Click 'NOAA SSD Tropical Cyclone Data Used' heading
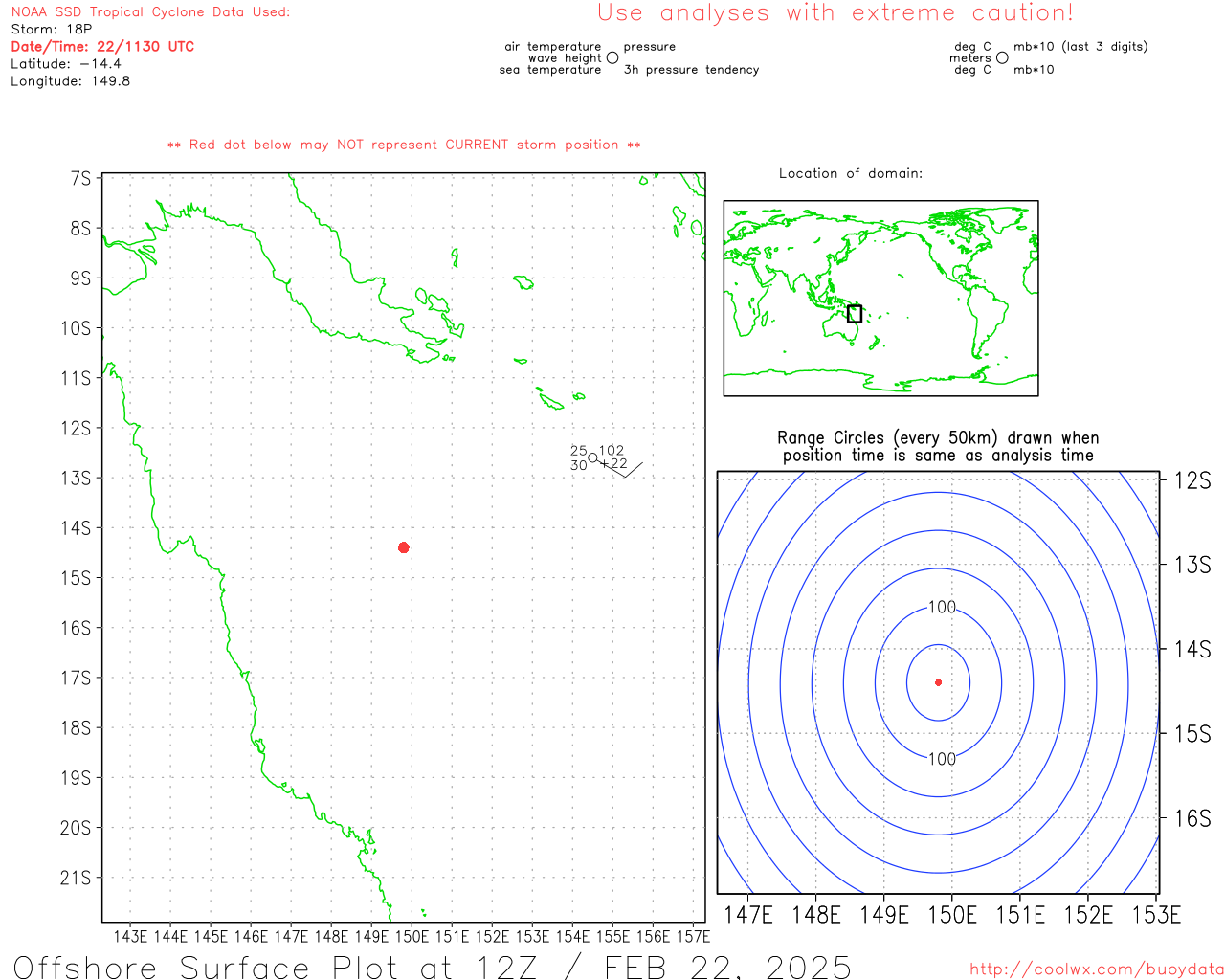Image resolution: width=1225 pixels, height=980 pixels. [150, 12]
